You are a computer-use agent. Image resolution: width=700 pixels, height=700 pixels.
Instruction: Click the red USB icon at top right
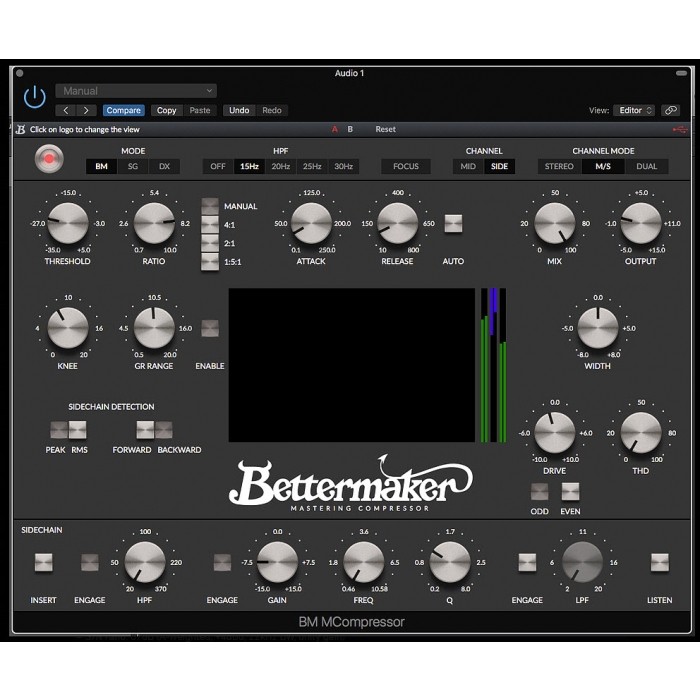(x=681, y=129)
